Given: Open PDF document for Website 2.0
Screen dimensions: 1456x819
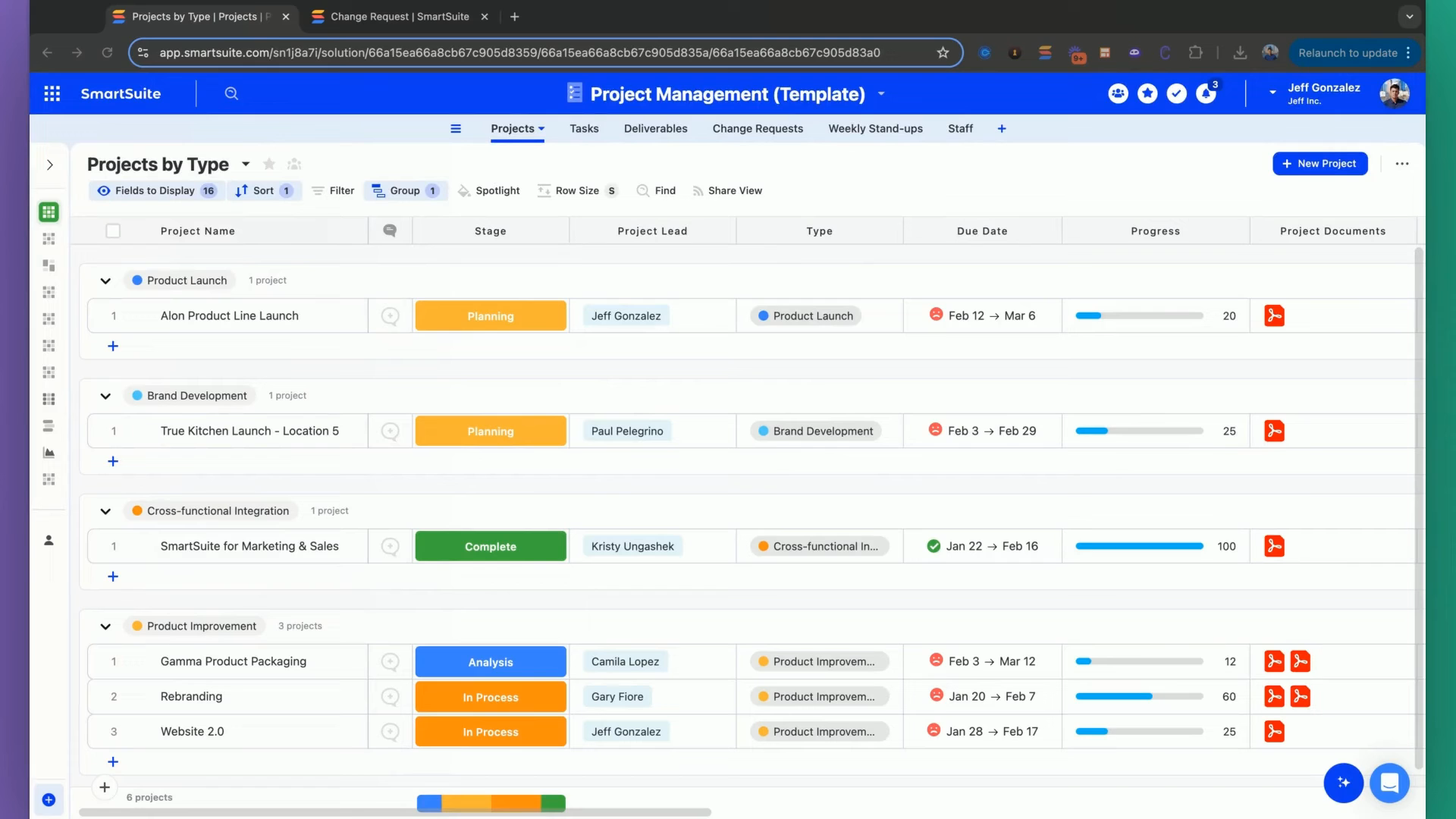Looking at the screenshot, I should pyautogui.click(x=1274, y=732).
